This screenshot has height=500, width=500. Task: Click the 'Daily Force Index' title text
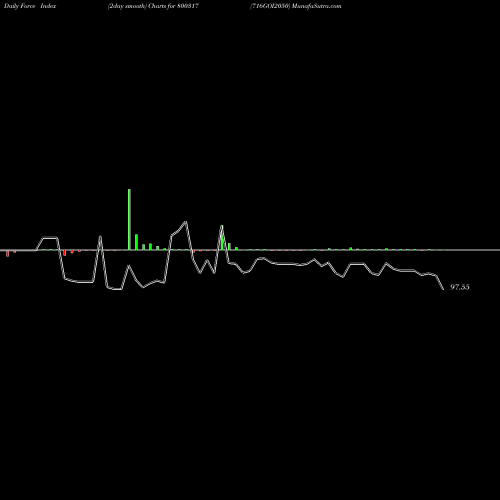tap(30, 6)
